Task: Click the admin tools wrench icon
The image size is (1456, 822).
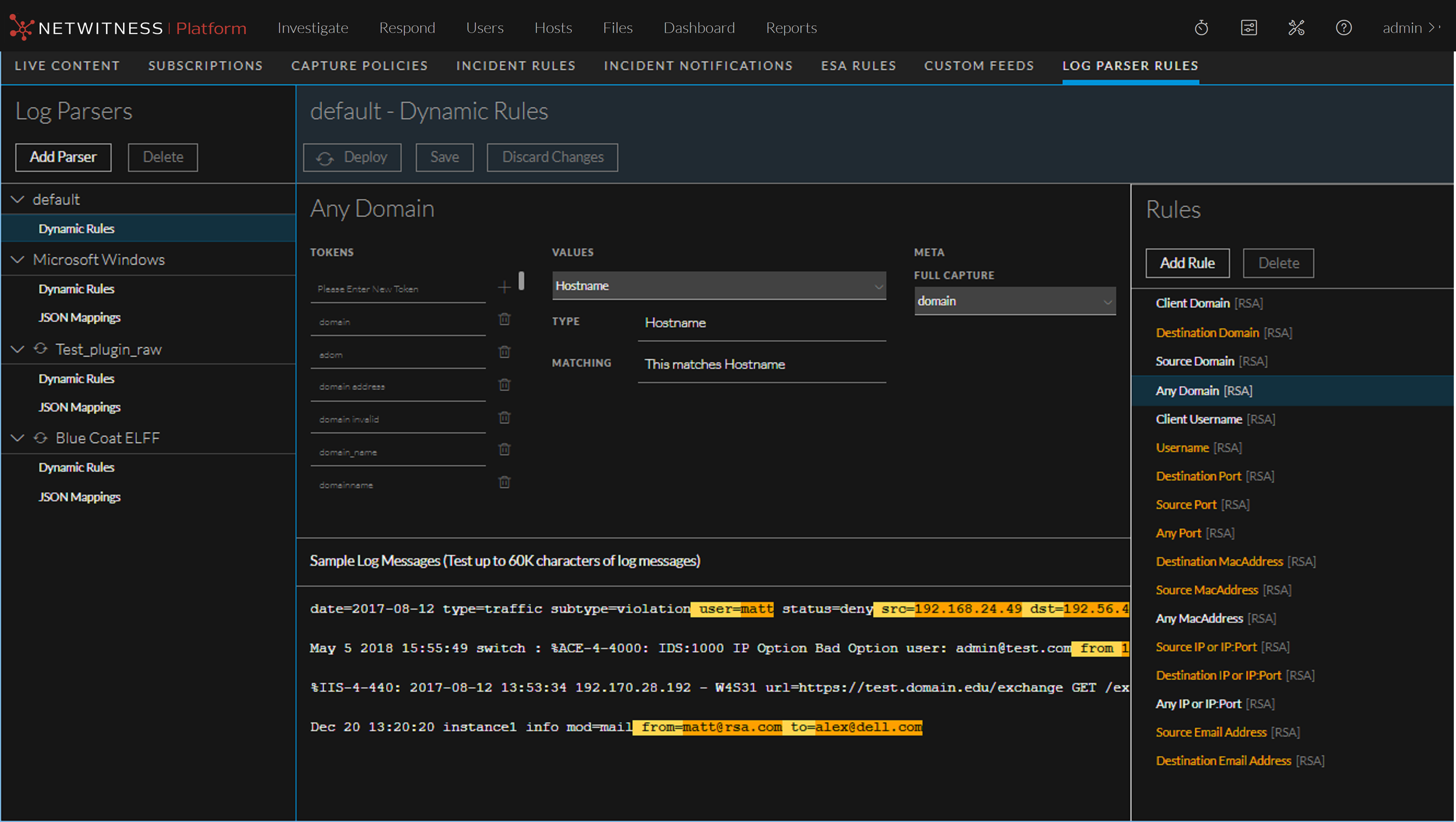Action: (1297, 27)
